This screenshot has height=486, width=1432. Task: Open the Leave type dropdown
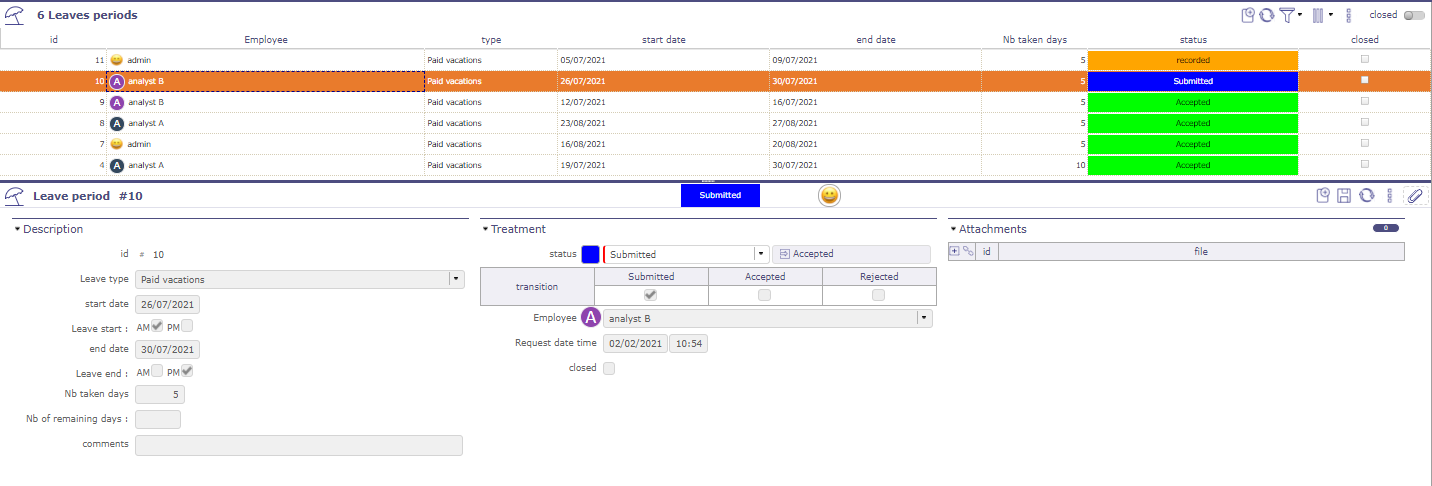point(457,279)
